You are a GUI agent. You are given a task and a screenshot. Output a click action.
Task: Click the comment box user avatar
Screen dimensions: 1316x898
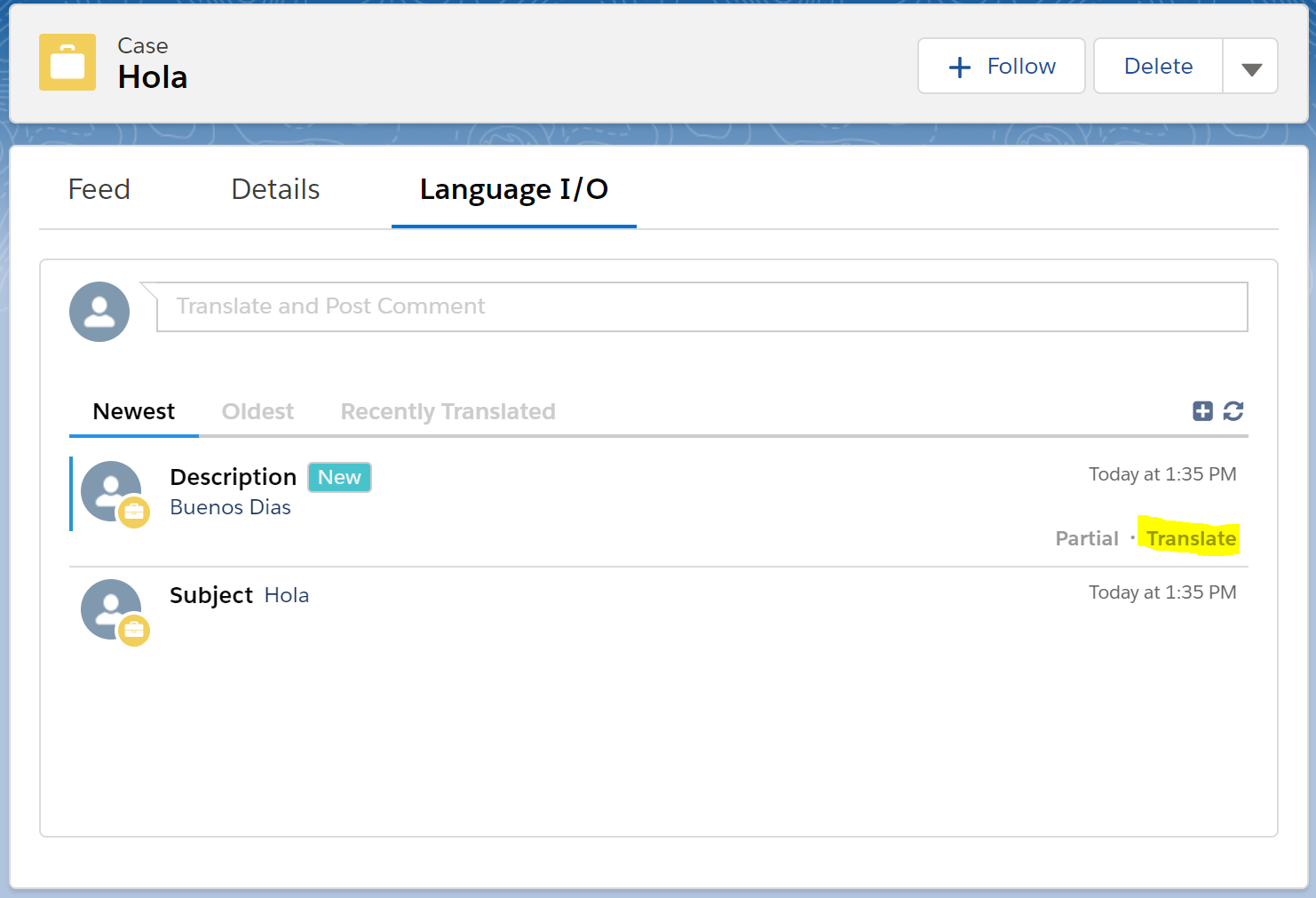pyautogui.click(x=99, y=312)
